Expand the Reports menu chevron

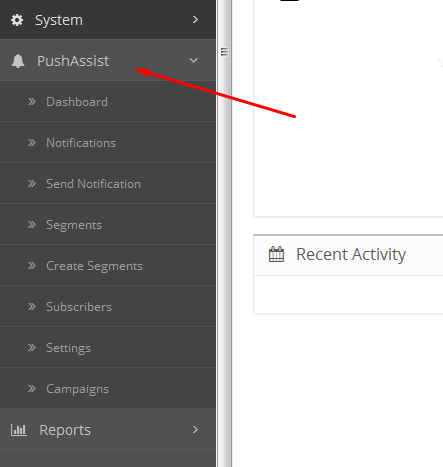tap(195, 430)
